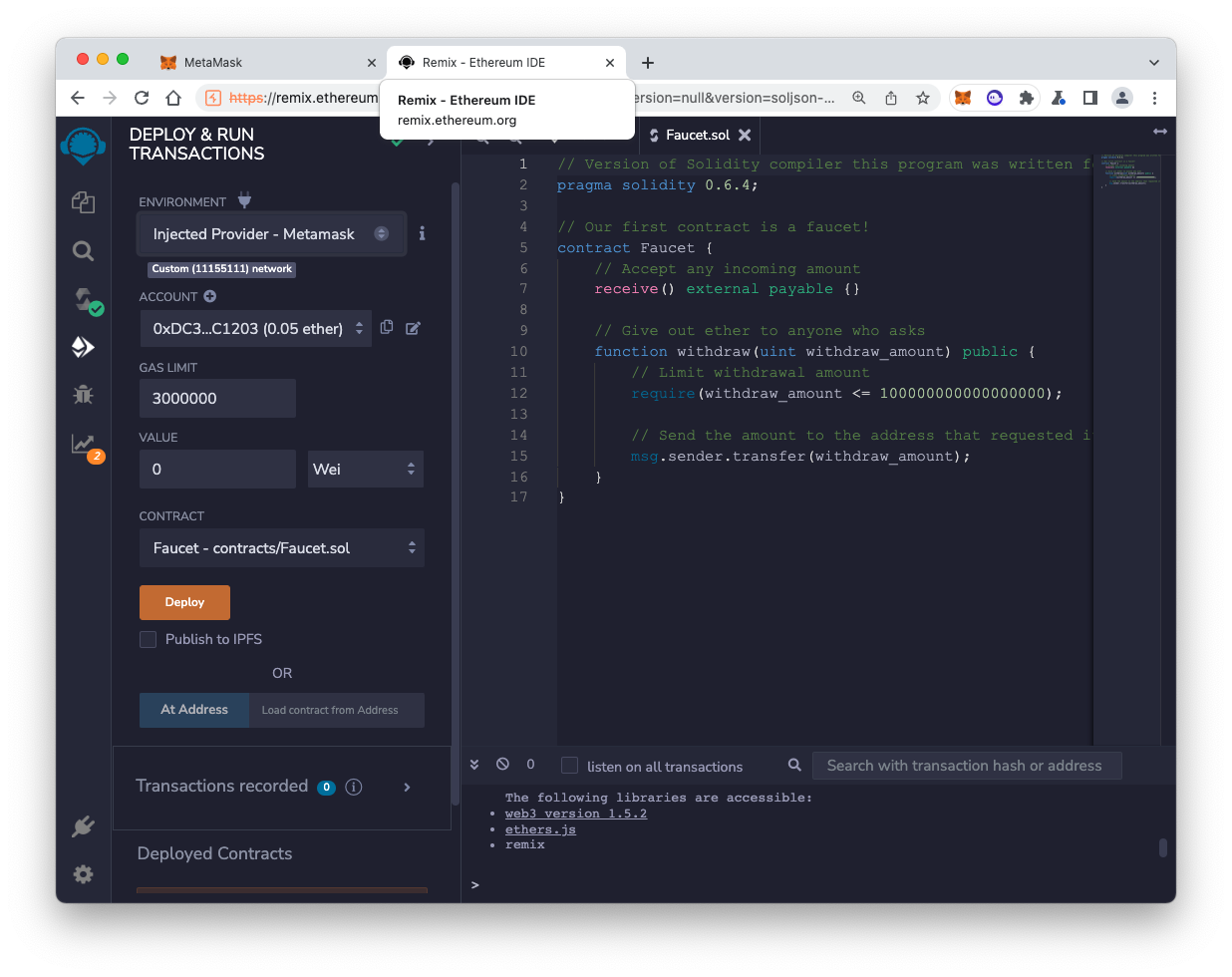Open the Solidity compiler sidebar icon
Image resolution: width=1232 pixels, height=977 pixels.
[x=84, y=299]
